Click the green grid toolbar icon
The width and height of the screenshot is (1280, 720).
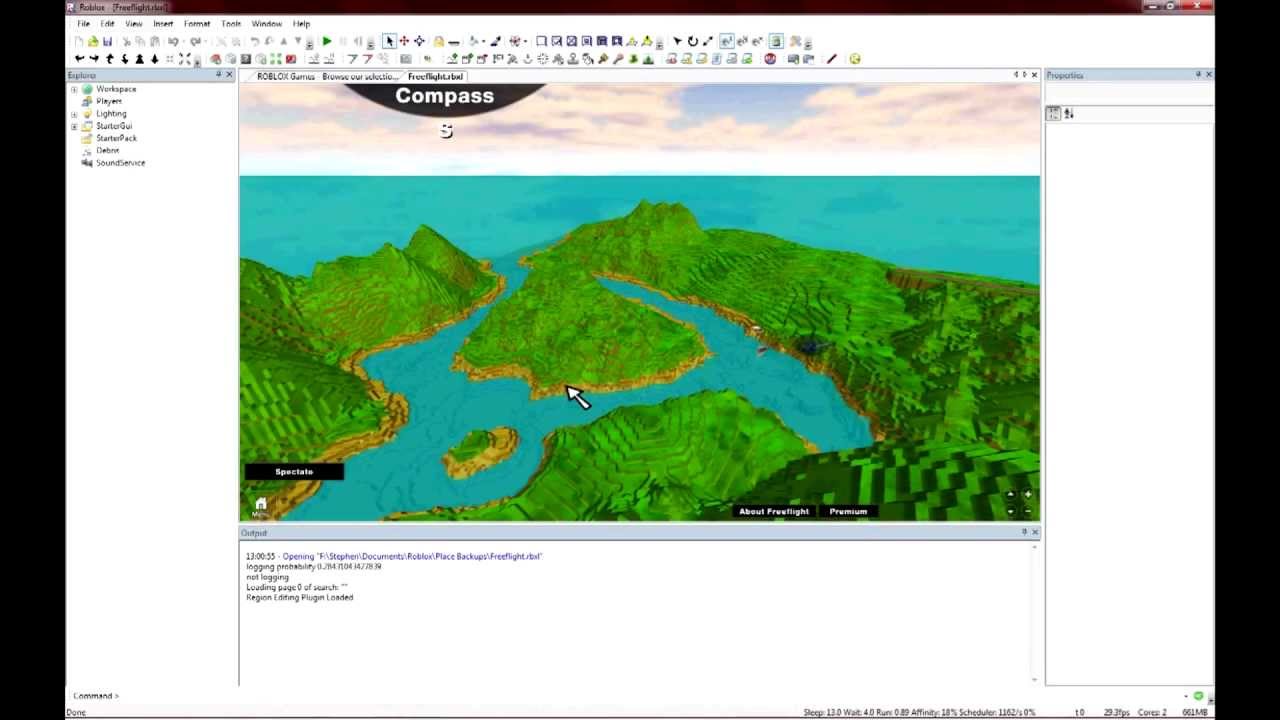pos(276,59)
